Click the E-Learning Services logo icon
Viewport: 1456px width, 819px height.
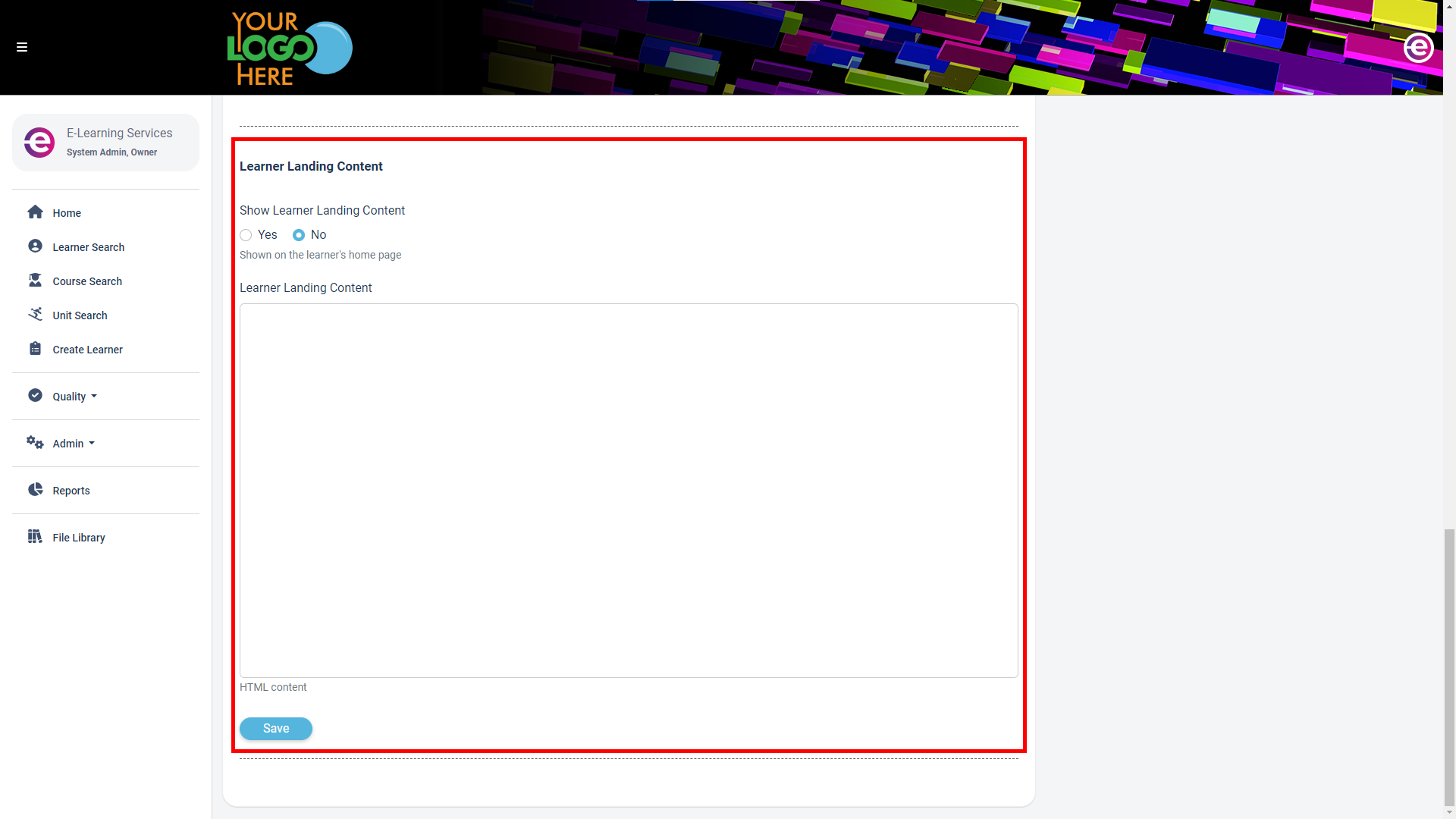(39, 142)
